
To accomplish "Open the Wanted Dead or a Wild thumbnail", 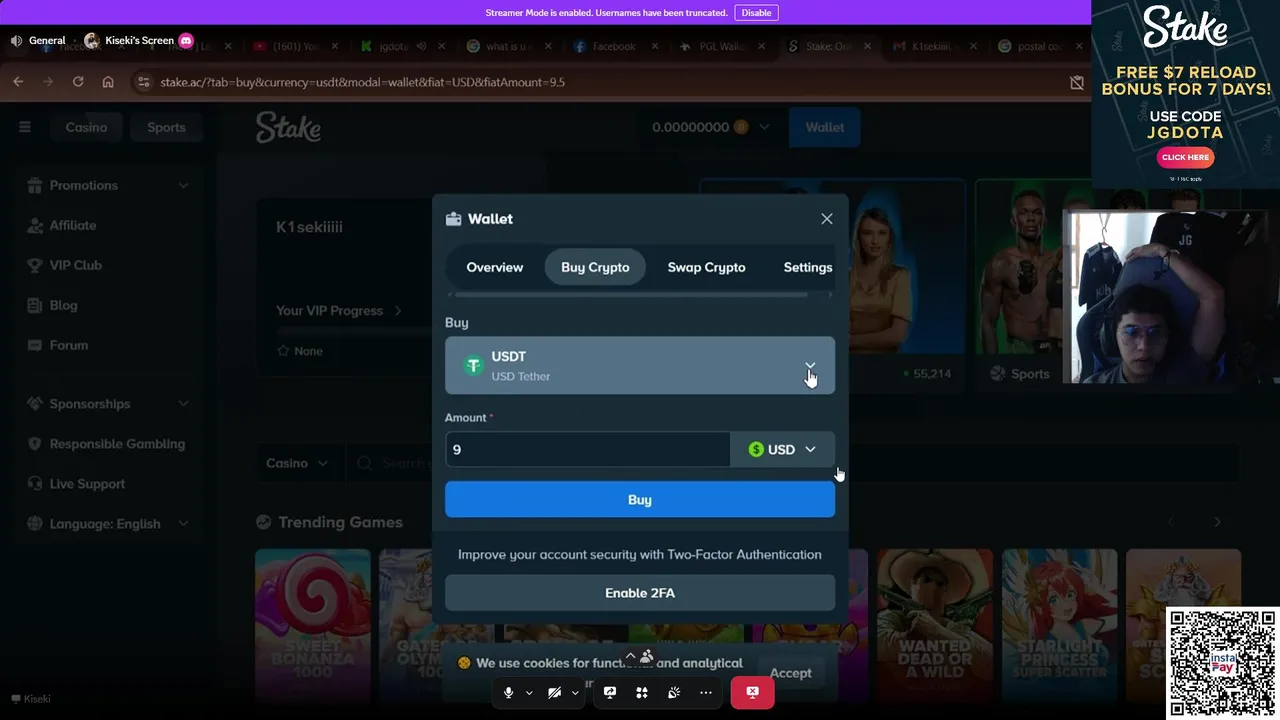I will (x=935, y=625).
